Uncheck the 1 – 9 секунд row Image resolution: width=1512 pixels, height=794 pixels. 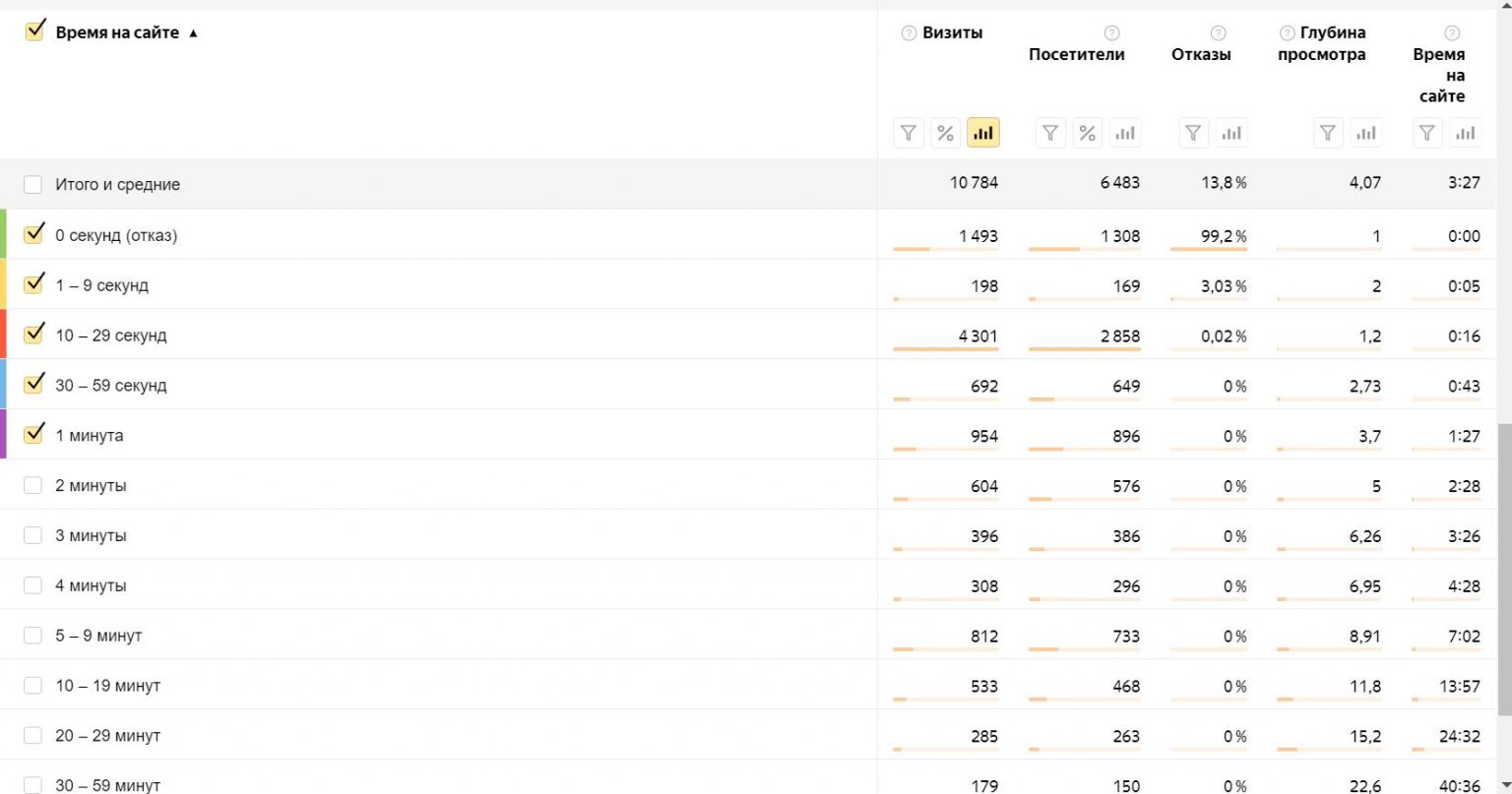coord(34,284)
